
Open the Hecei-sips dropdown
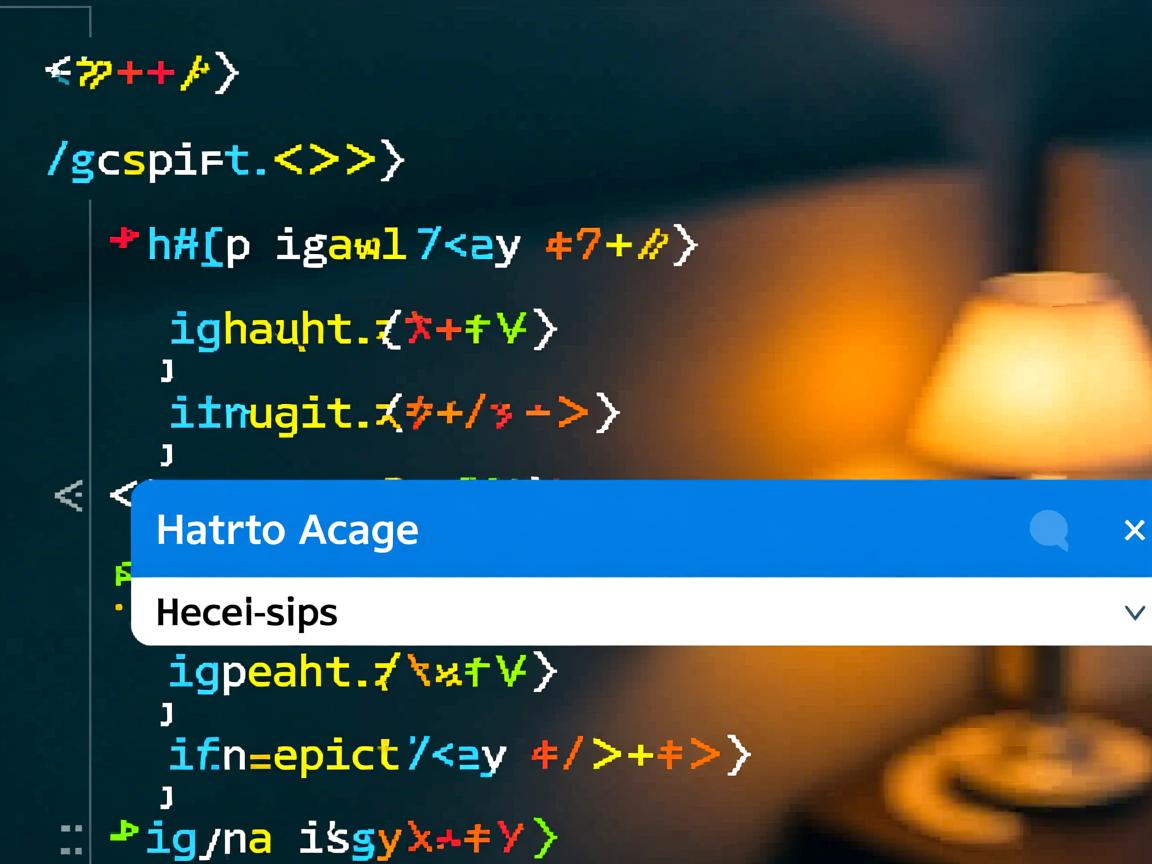(x=1136, y=612)
